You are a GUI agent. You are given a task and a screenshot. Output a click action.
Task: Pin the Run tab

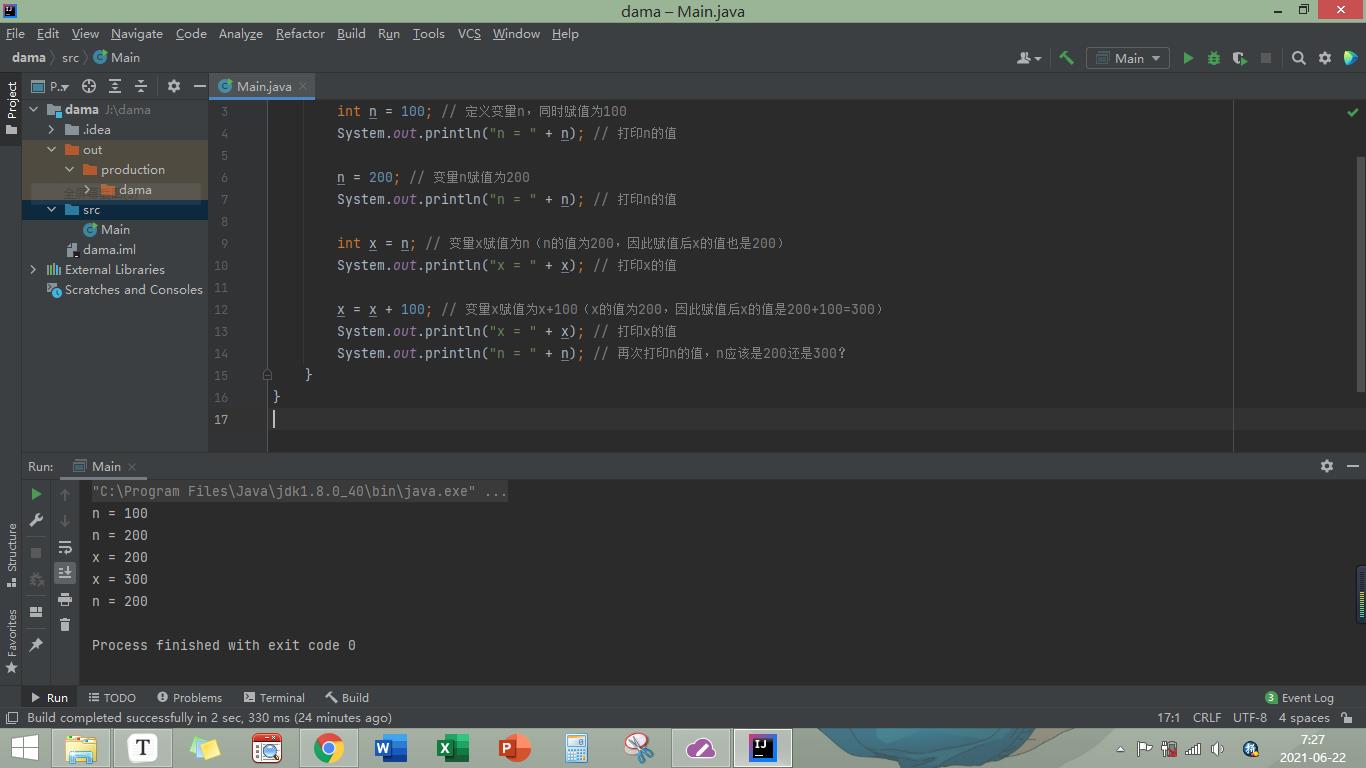(x=36, y=645)
